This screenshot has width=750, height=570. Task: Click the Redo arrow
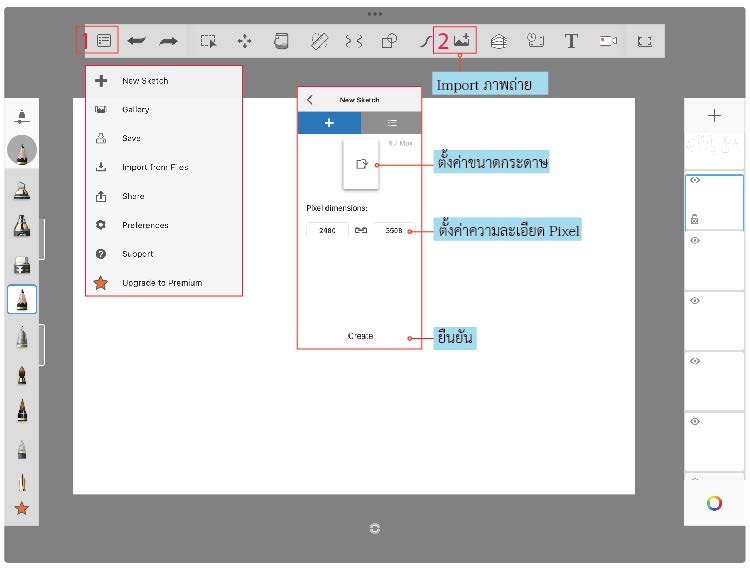pos(168,41)
